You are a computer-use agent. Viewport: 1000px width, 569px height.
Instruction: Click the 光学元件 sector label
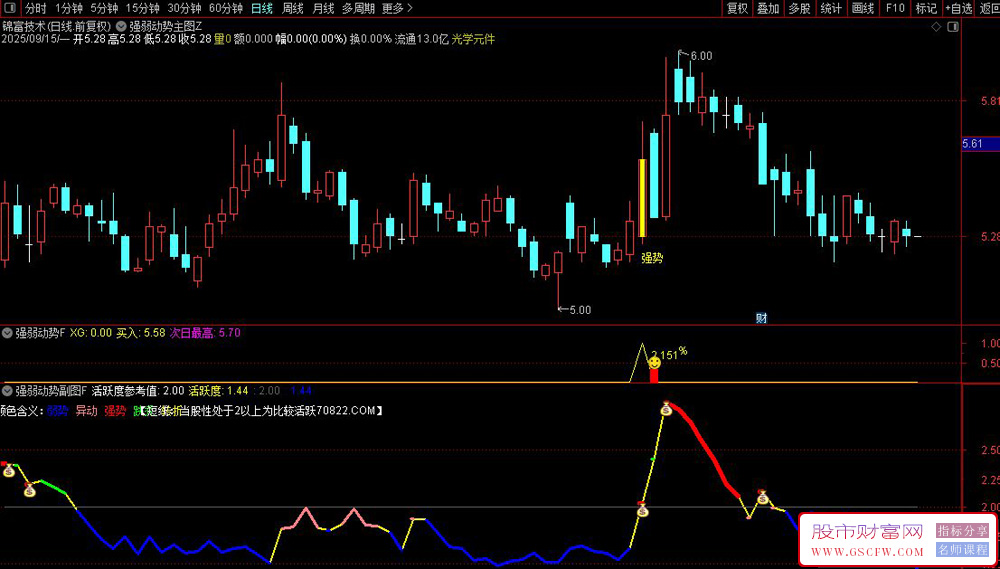473,39
